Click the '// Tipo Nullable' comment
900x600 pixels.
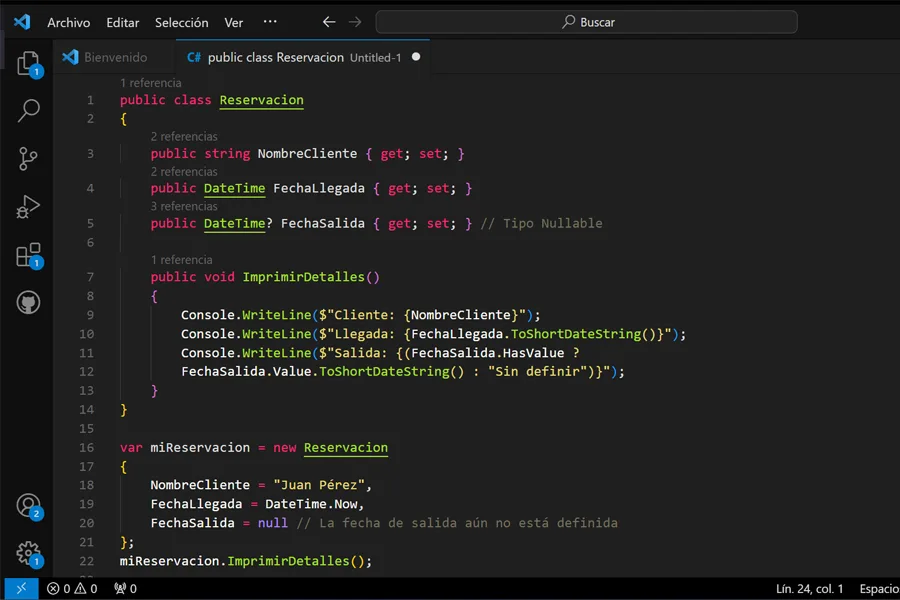pos(541,223)
